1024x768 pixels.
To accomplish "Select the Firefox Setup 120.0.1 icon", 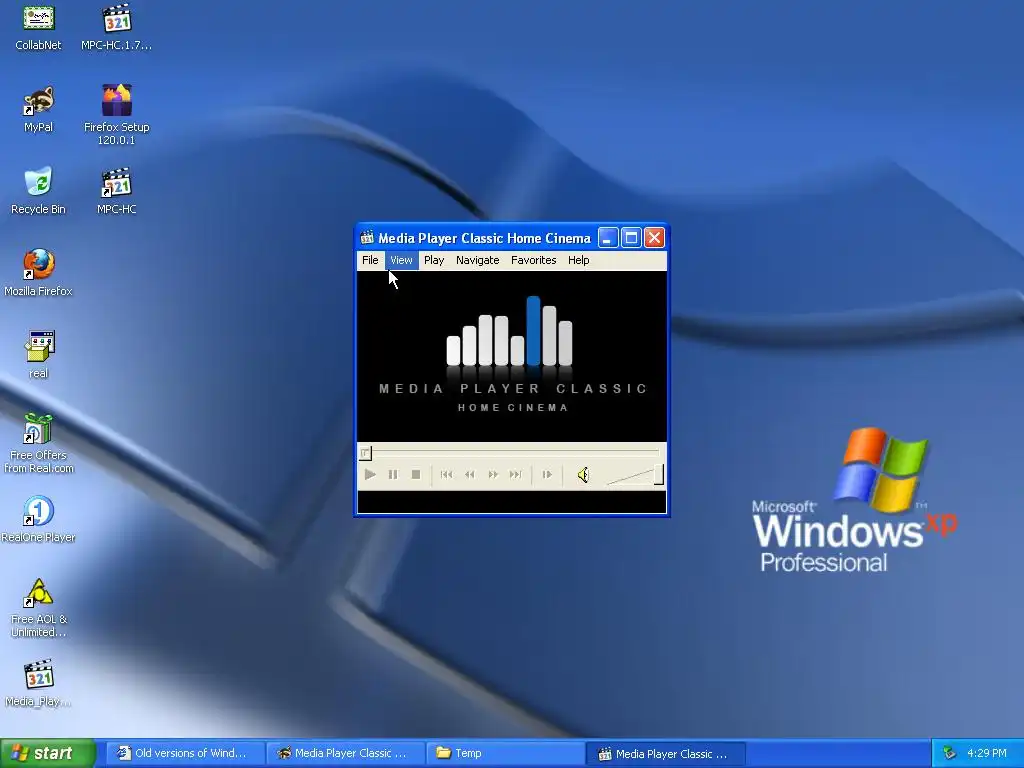I will pyautogui.click(x=116, y=115).
